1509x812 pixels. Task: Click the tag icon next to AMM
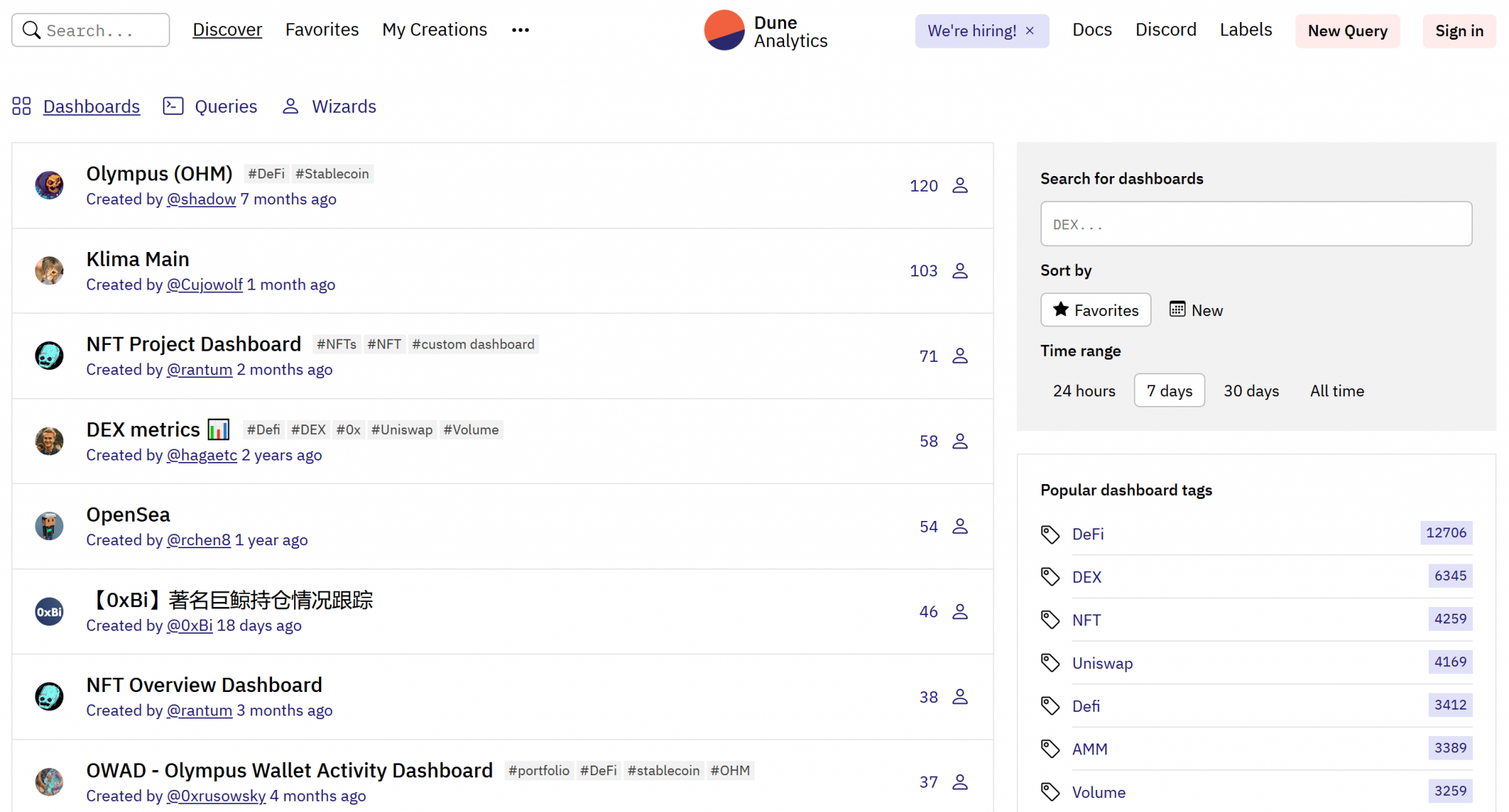1050,749
